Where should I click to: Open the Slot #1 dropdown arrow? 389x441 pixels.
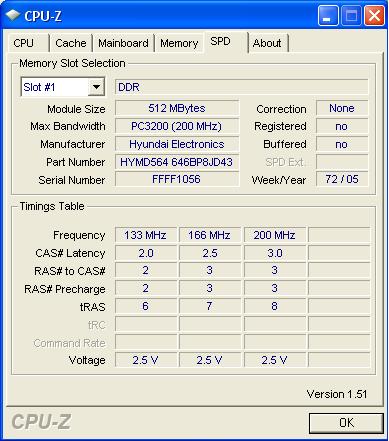pos(96,87)
